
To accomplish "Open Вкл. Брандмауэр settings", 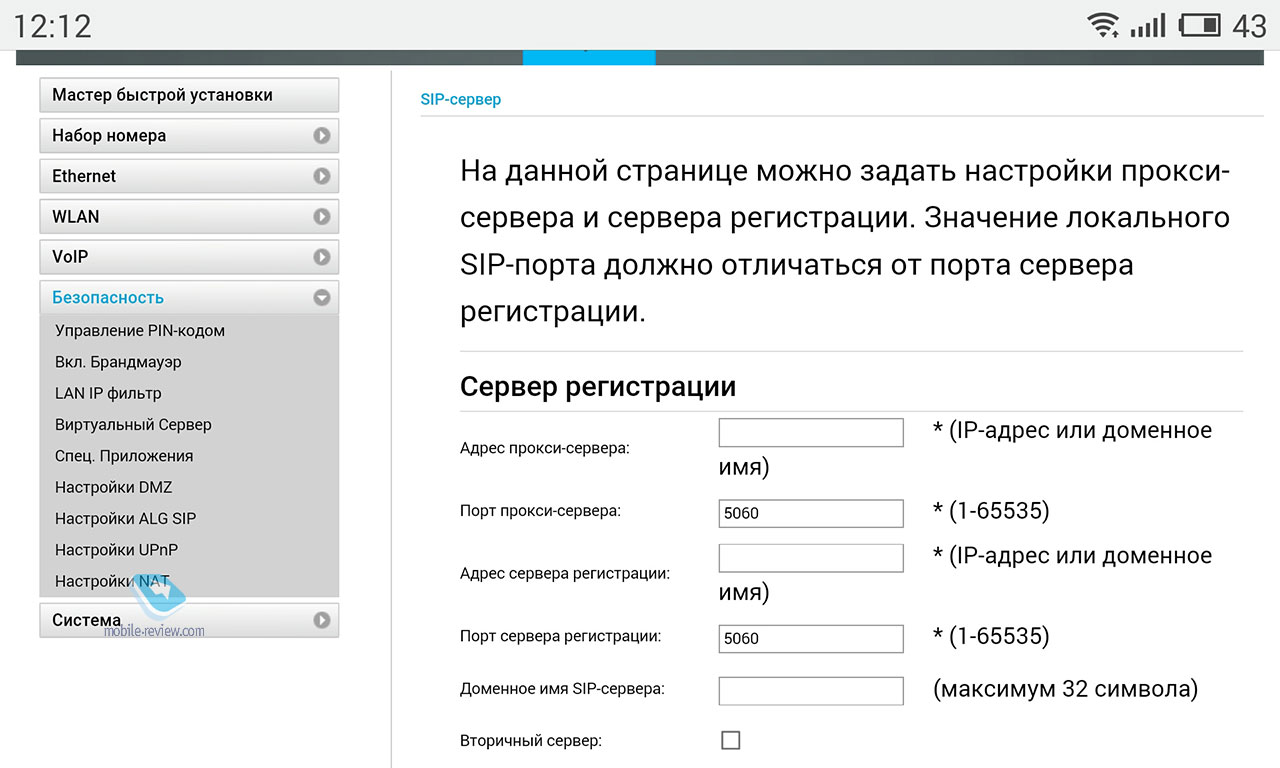I will (x=118, y=362).
